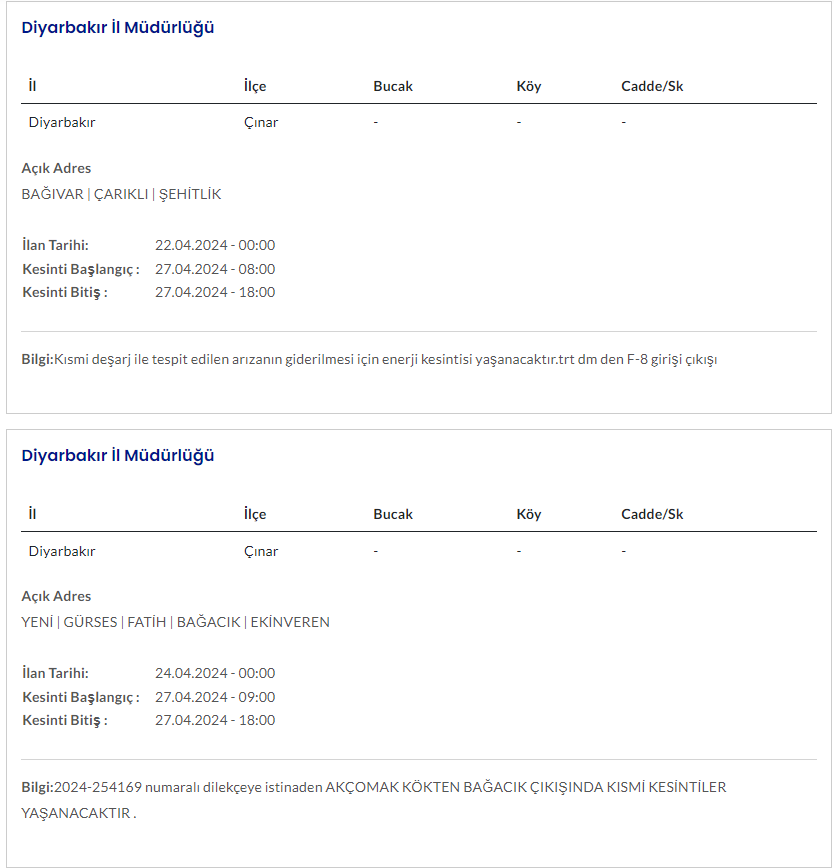Viewport: 834px width, 868px height.
Task: Click the Diyarbakır İl Müdürlüğü heading above the YENI address
Action: point(118,456)
